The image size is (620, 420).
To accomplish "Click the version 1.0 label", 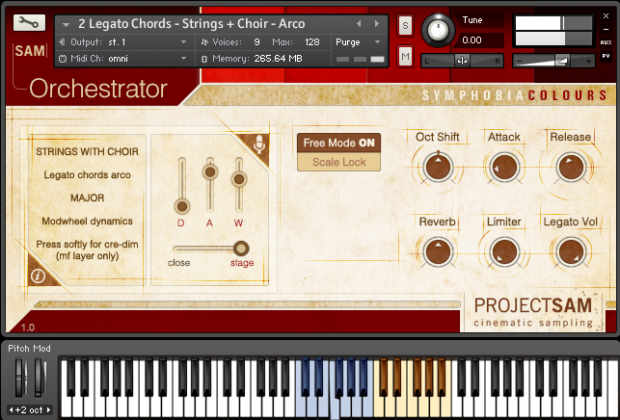I will (27, 327).
